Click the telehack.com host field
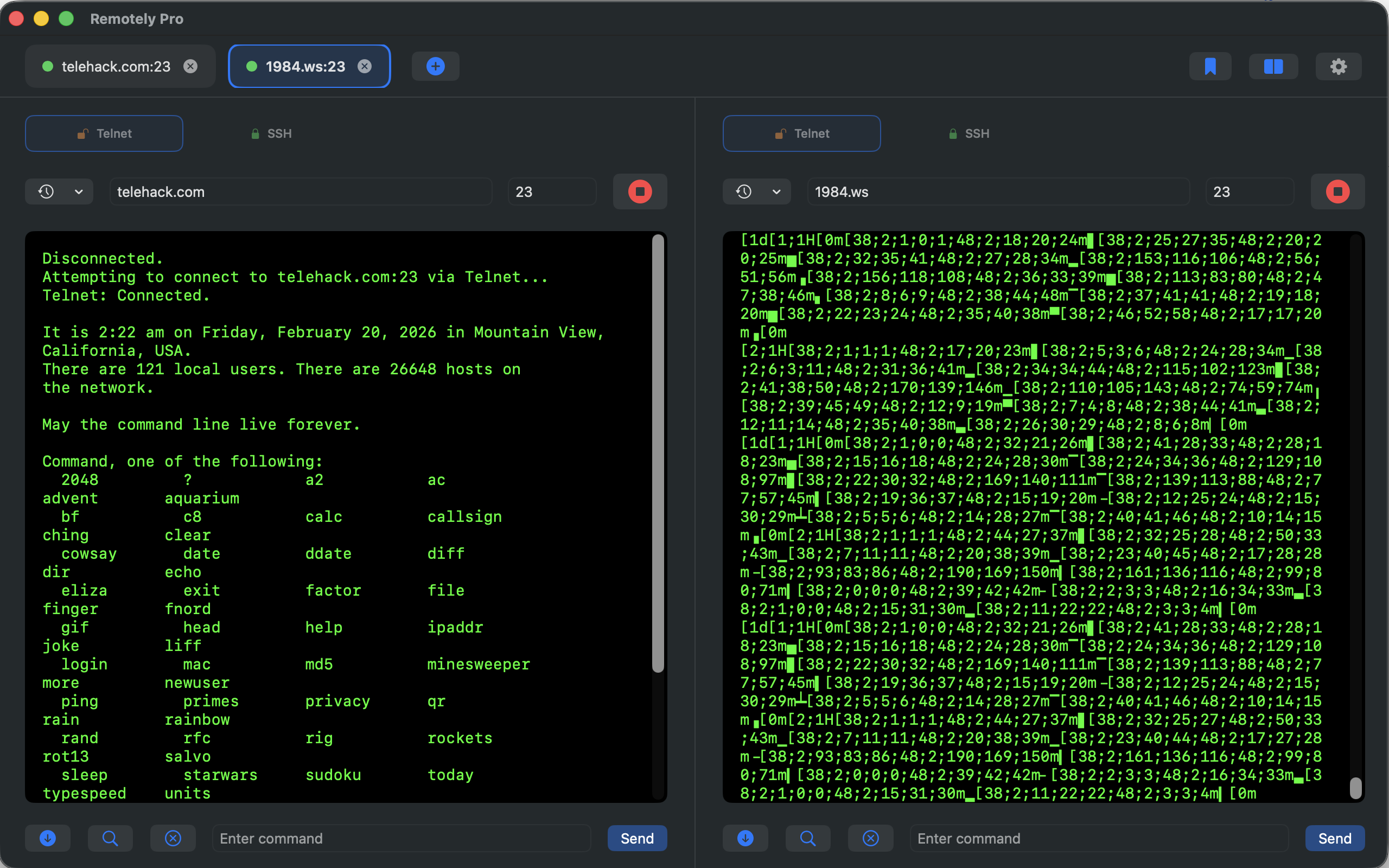 point(301,192)
